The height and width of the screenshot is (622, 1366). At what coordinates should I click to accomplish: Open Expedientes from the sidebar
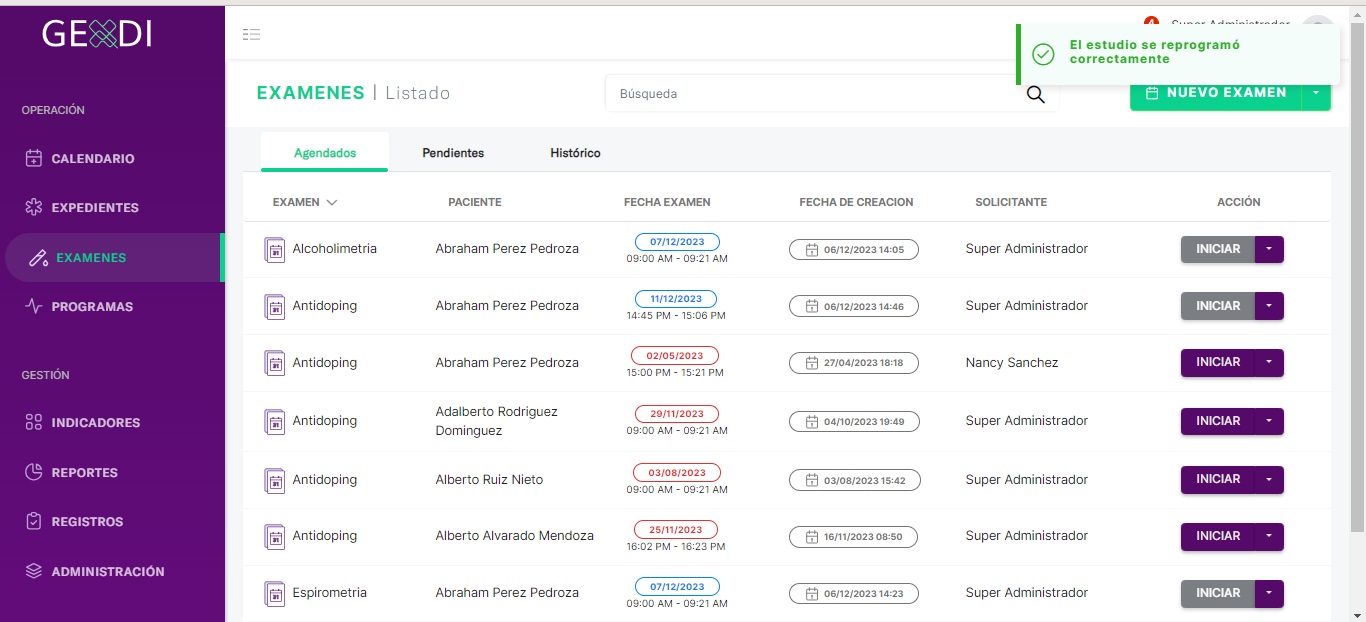[95, 208]
